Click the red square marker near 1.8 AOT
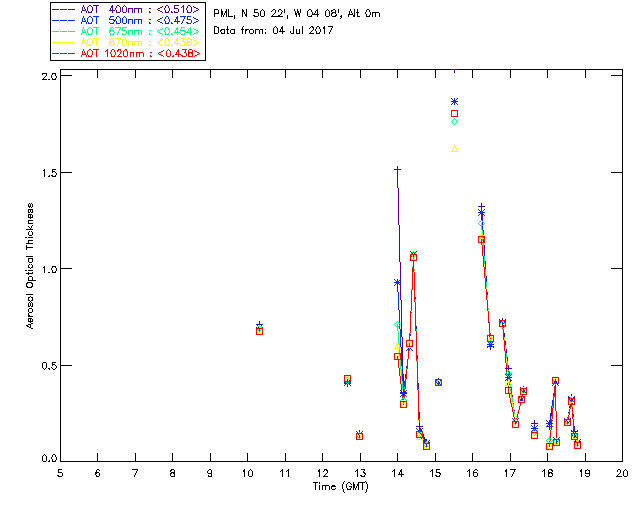 (x=455, y=114)
